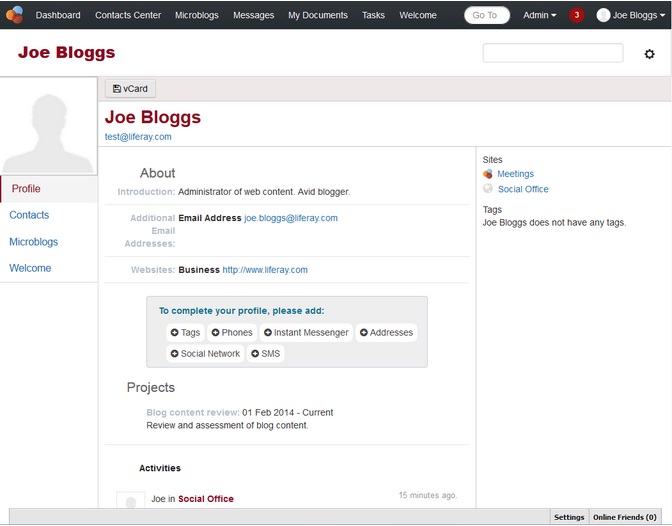Click the Liferay logo icon
Image resolution: width=672 pixels, height=526 pixels.
[x=14, y=14]
